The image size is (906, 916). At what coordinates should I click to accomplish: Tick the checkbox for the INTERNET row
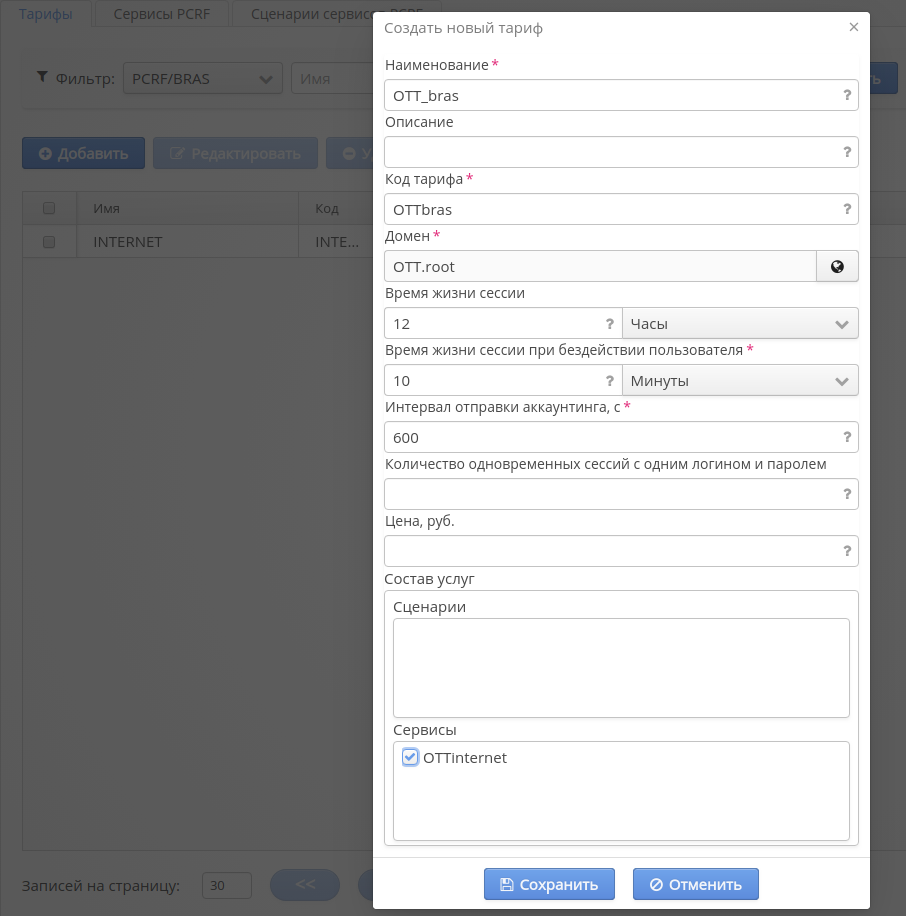[49, 242]
